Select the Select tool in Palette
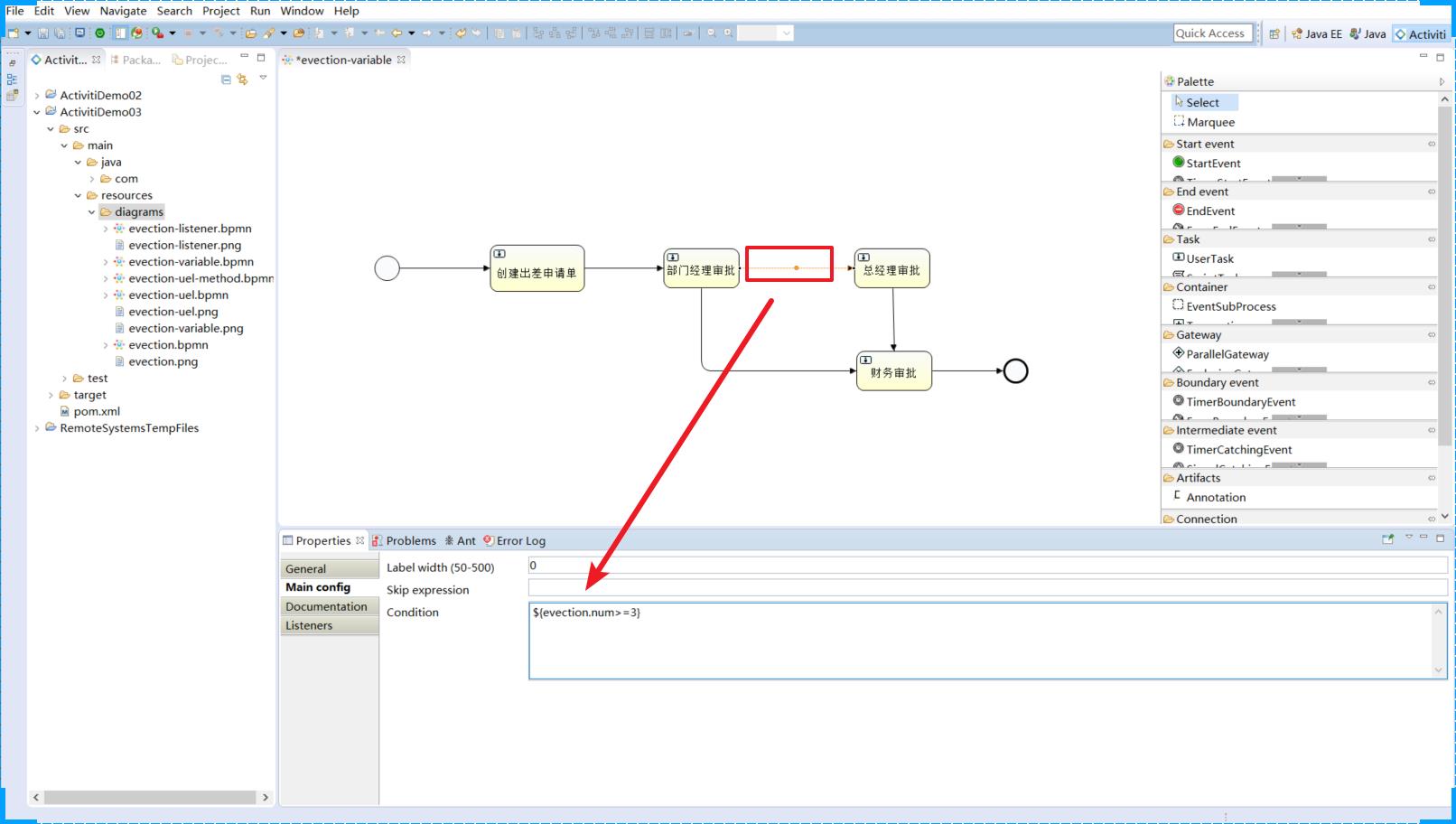The height and width of the screenshot is (824, 1456). [x=1204, y=102]
